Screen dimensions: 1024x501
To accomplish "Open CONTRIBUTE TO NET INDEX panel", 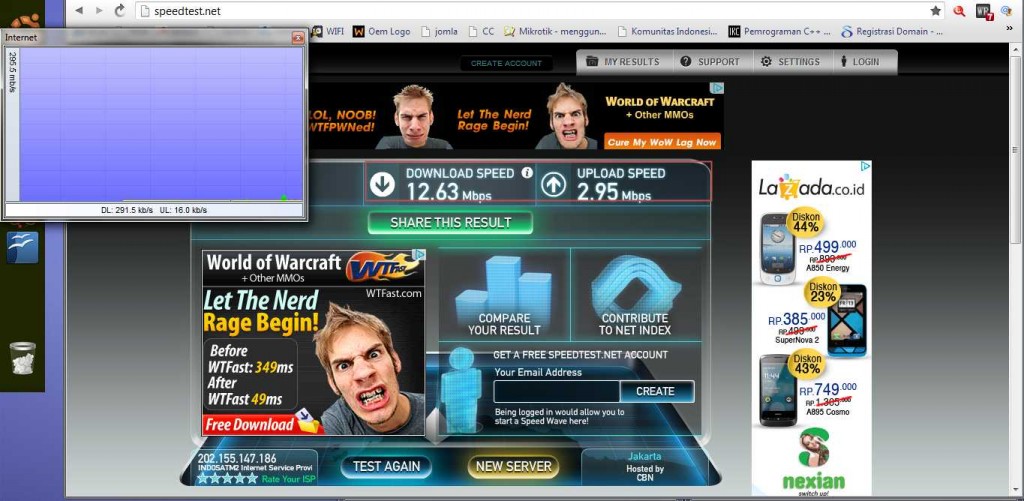I will [635, 295].
